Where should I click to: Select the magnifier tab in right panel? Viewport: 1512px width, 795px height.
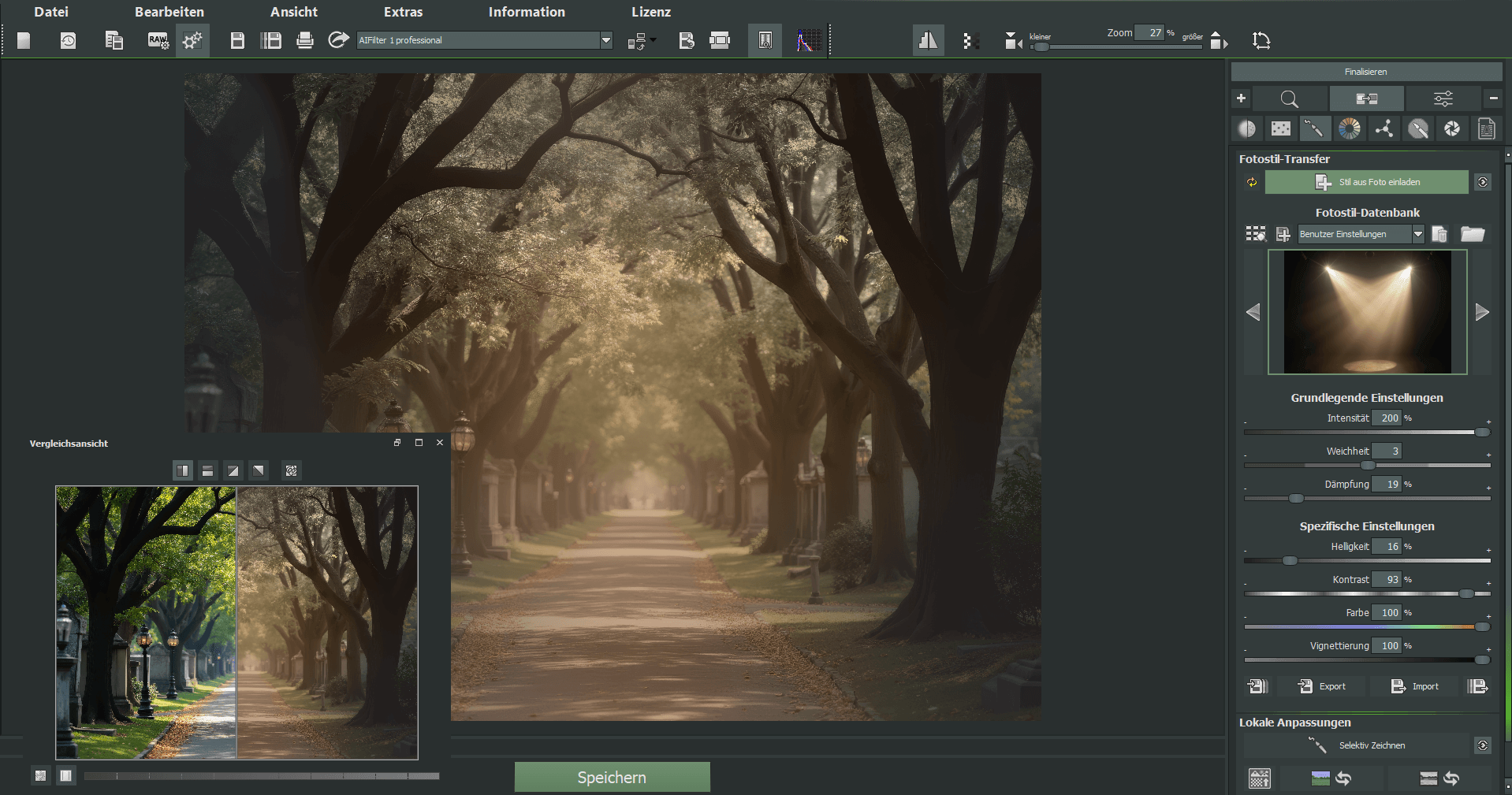[1290, 98]
